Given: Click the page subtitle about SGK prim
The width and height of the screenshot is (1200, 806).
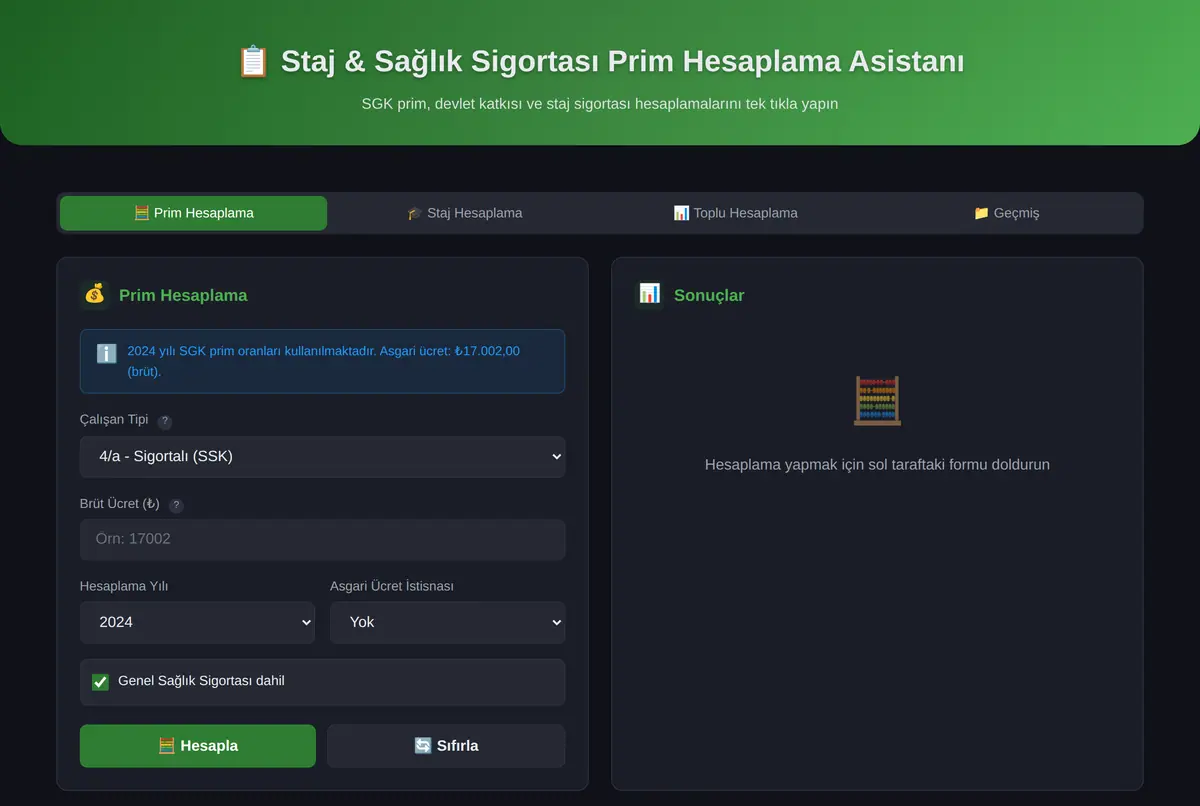Looking at the screenshot, I should [600, 104].
